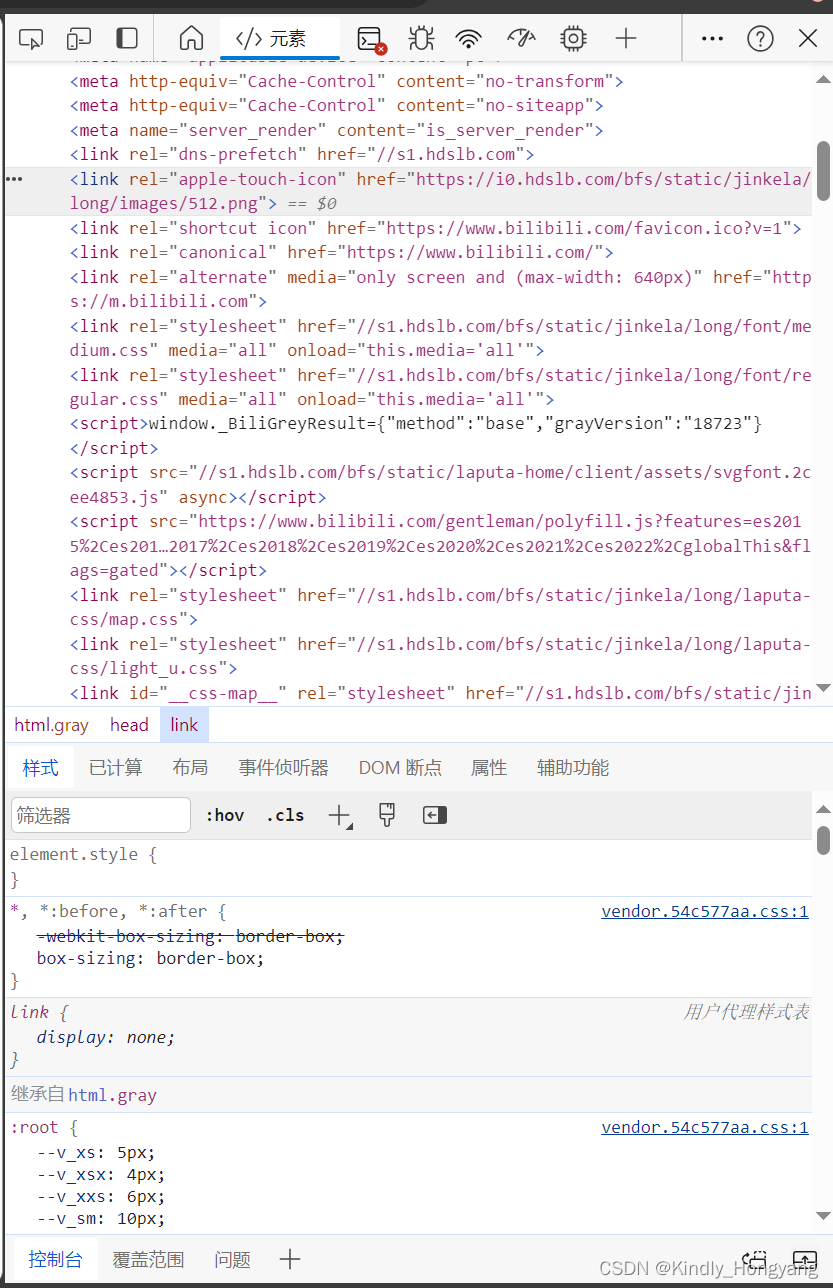Click DOM tree scrollbar down arrow
833x1288 pixels.
point(824,688)
